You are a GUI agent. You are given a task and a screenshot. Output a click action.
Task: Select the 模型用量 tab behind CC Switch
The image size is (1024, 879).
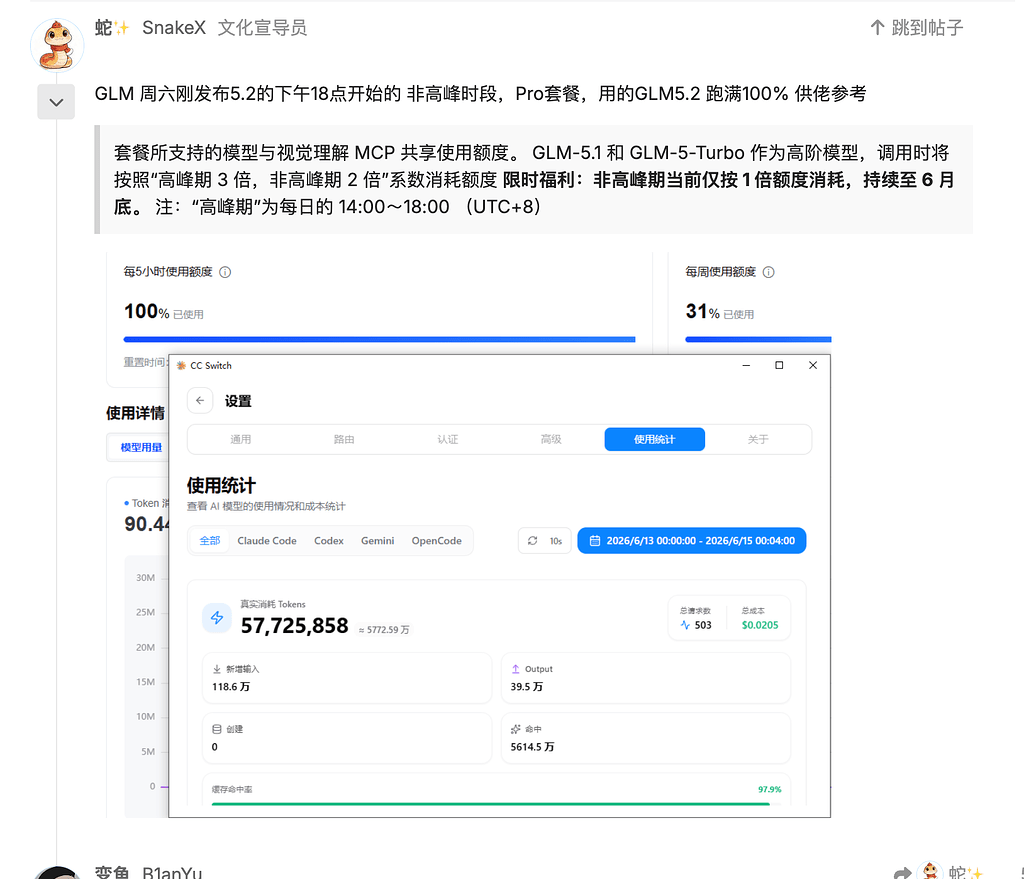(140, 447)
